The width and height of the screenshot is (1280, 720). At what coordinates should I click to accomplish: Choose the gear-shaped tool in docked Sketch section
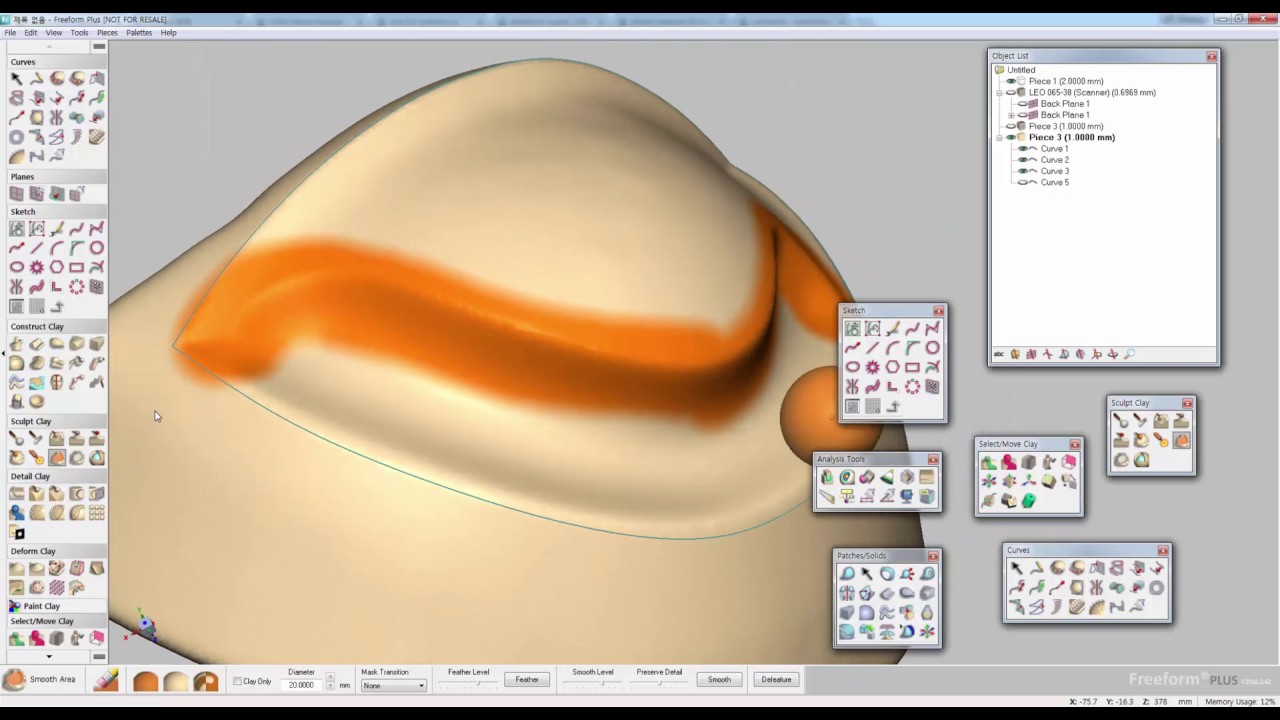pyautogui.click(x=37, y=267)
